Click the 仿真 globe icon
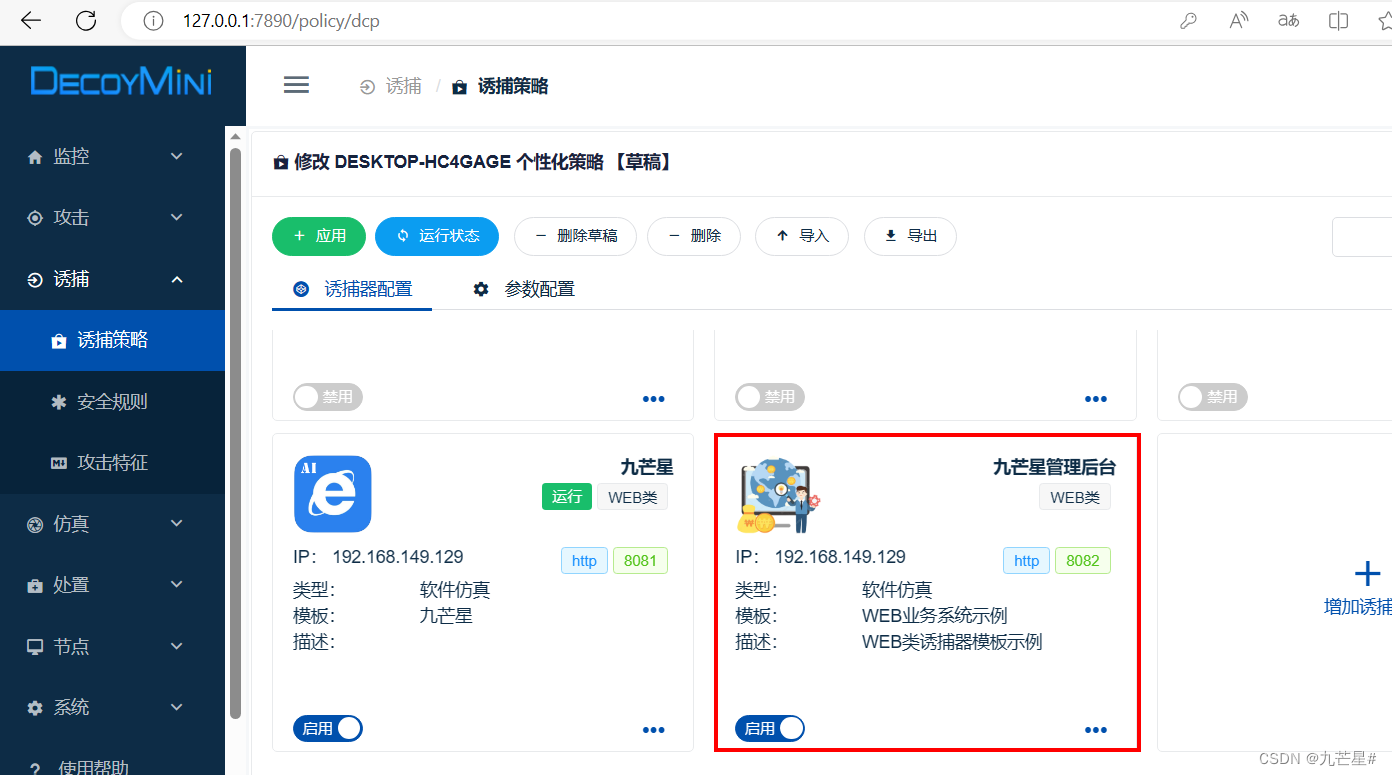 pyautogui.click(x=35, y=524)
